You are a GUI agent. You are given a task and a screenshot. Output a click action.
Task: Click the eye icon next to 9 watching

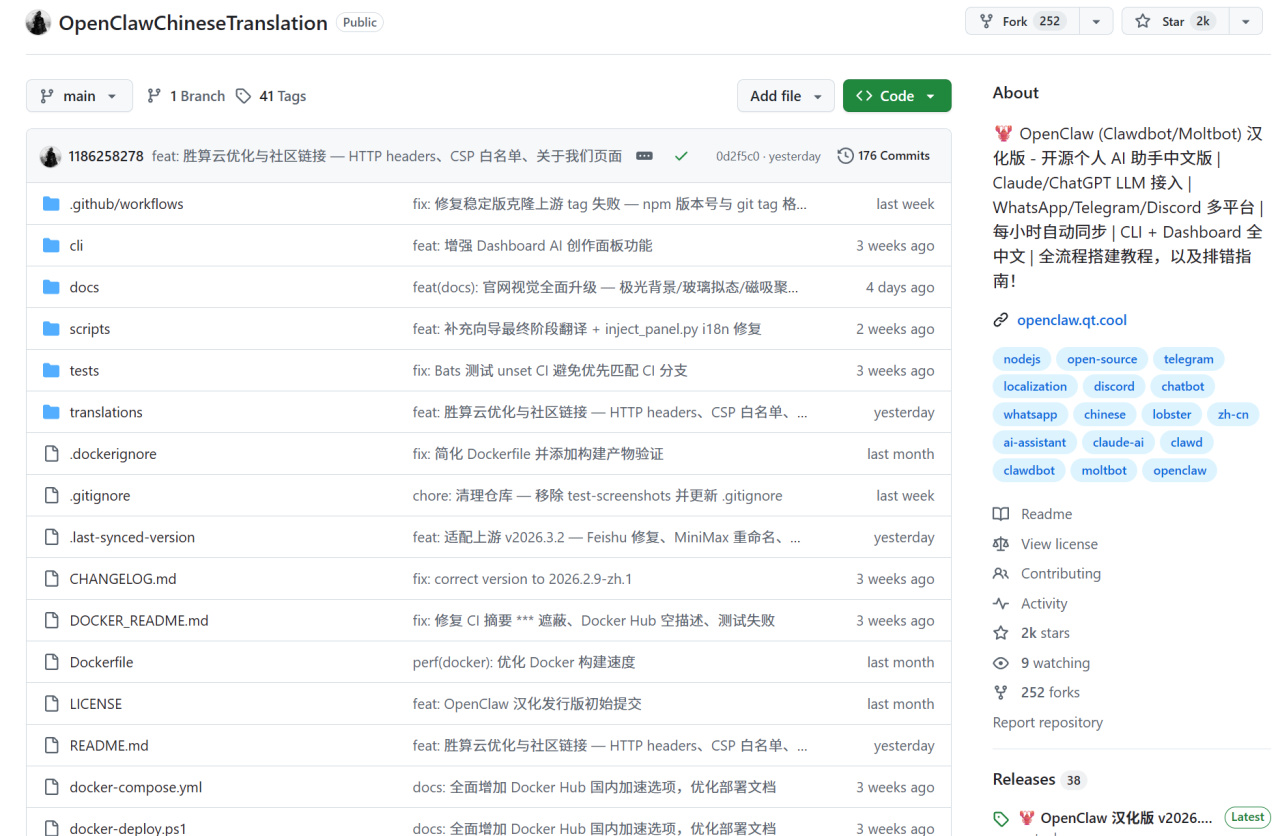pos(1001,663)
